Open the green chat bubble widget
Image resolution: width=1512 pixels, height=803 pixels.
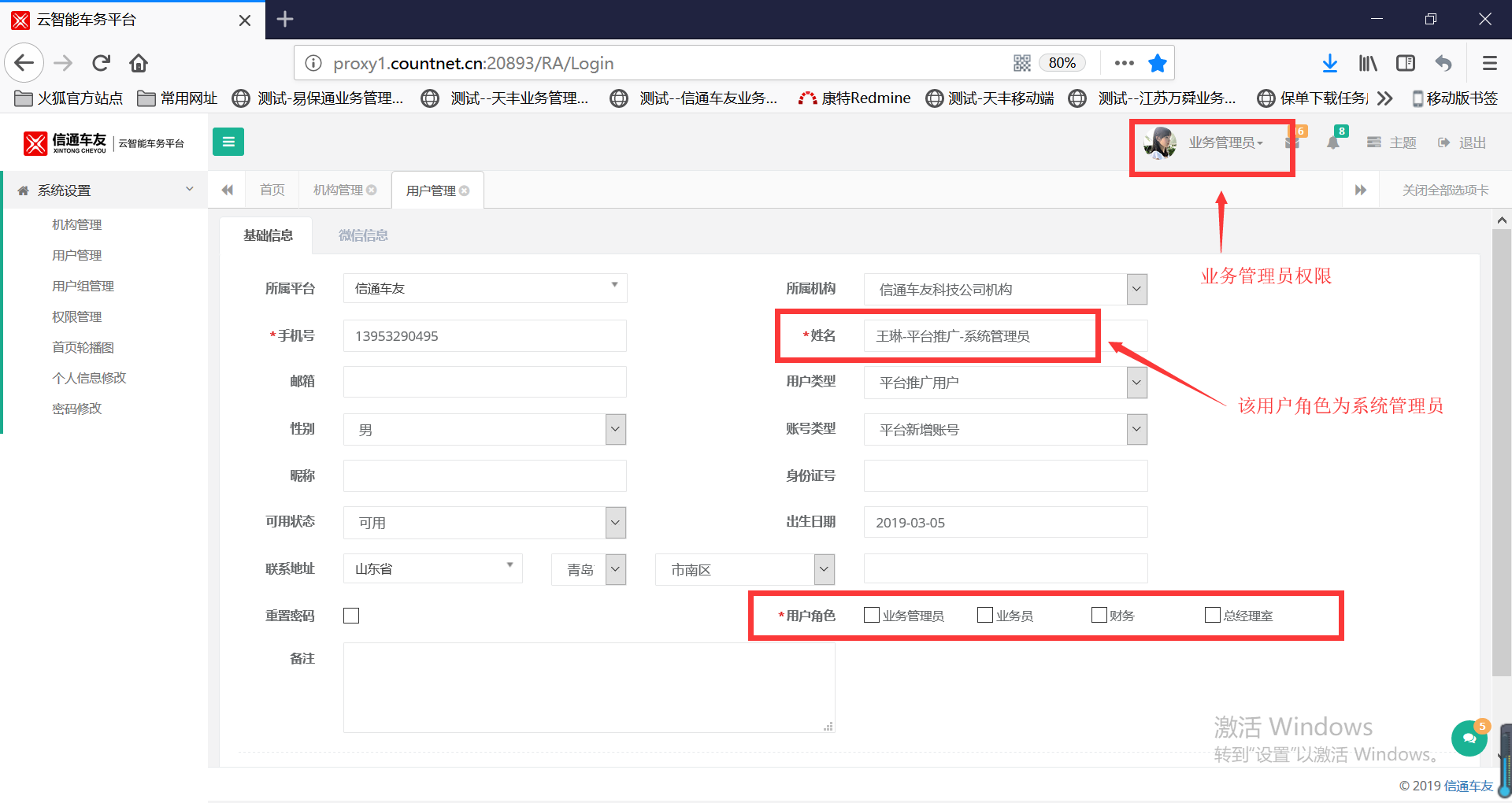(1469, 738)
